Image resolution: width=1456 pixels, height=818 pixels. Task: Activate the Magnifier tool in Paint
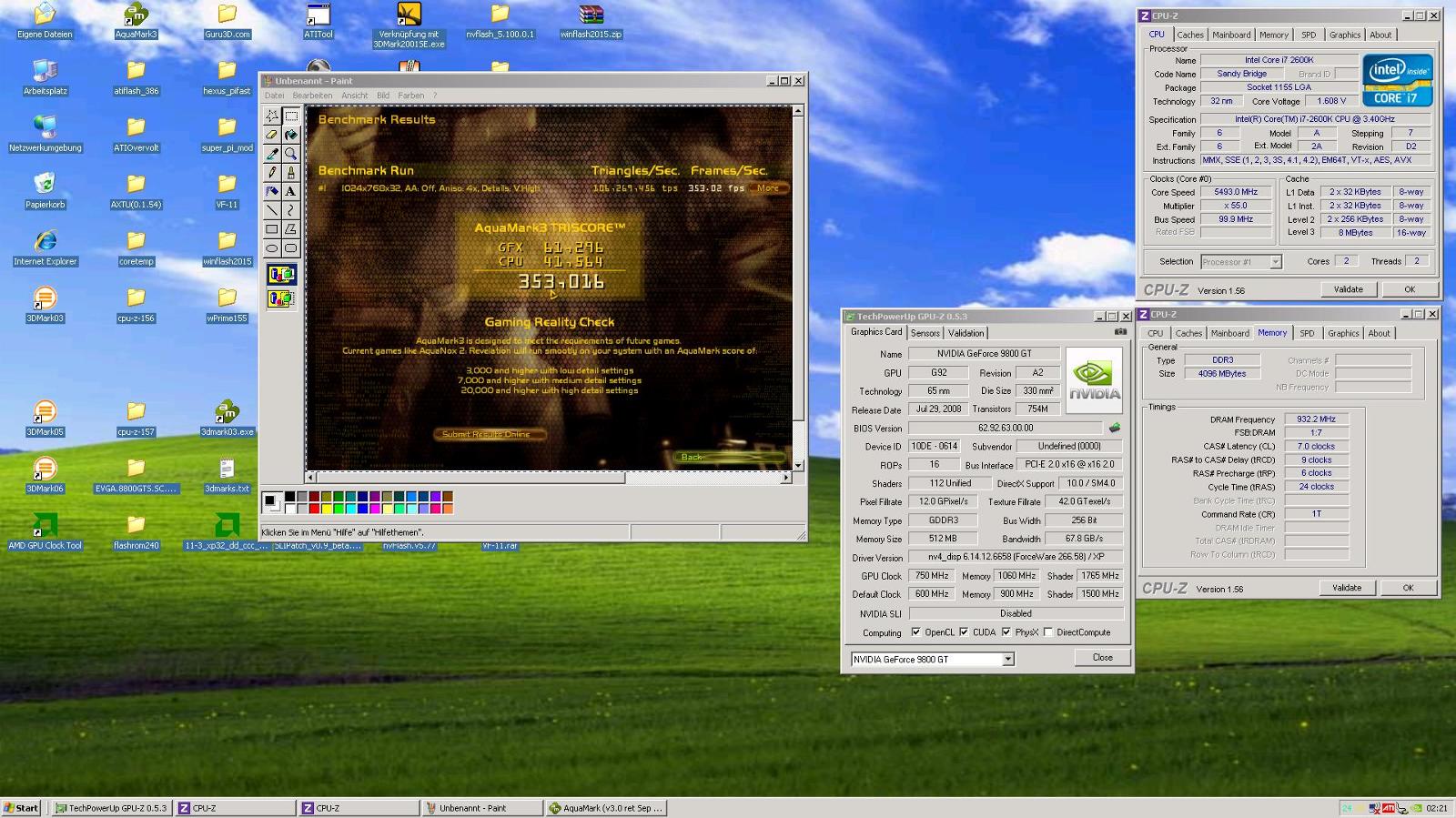tap(290, 154)
